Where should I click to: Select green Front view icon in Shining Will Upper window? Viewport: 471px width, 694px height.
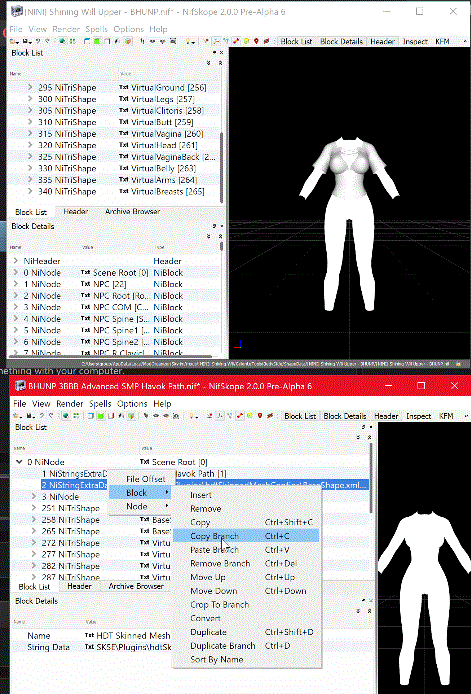coord(97,41)
